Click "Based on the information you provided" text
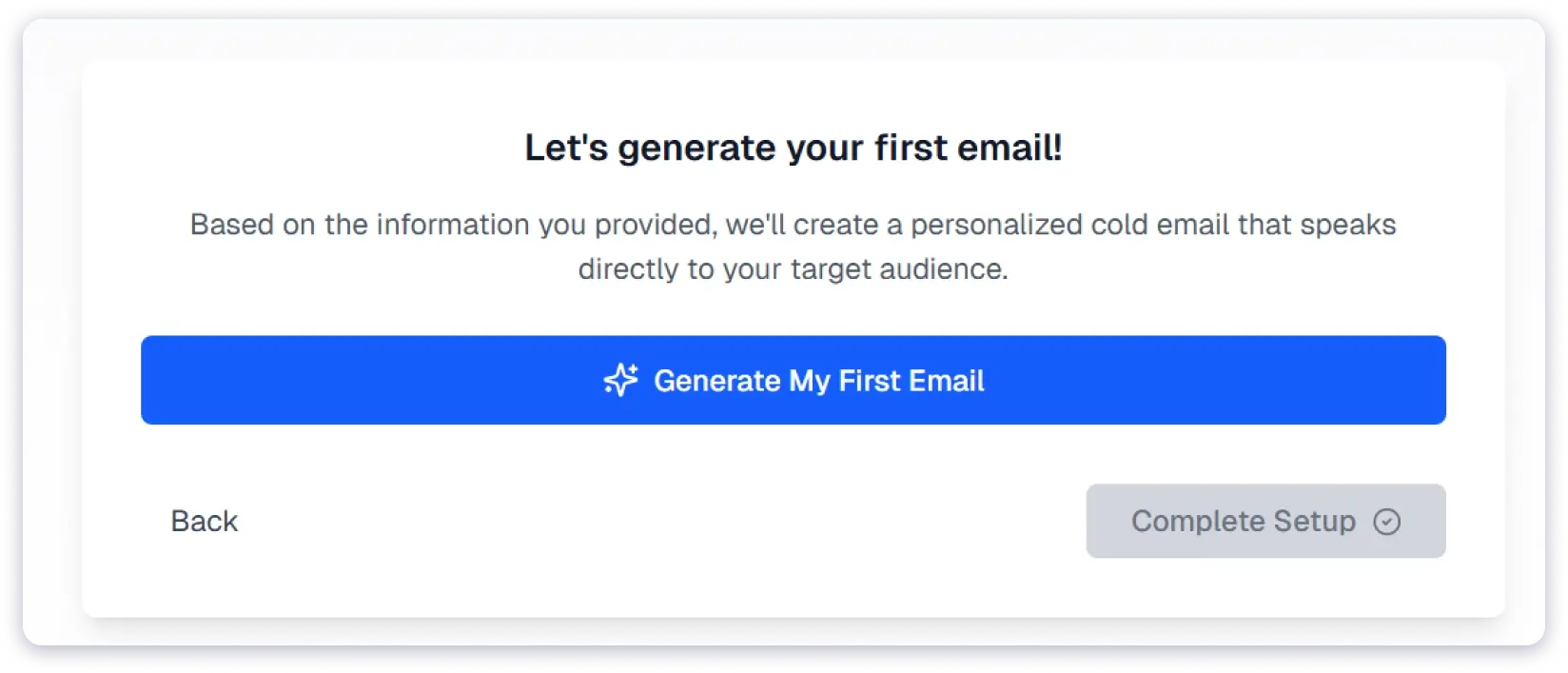 [453, 225]
